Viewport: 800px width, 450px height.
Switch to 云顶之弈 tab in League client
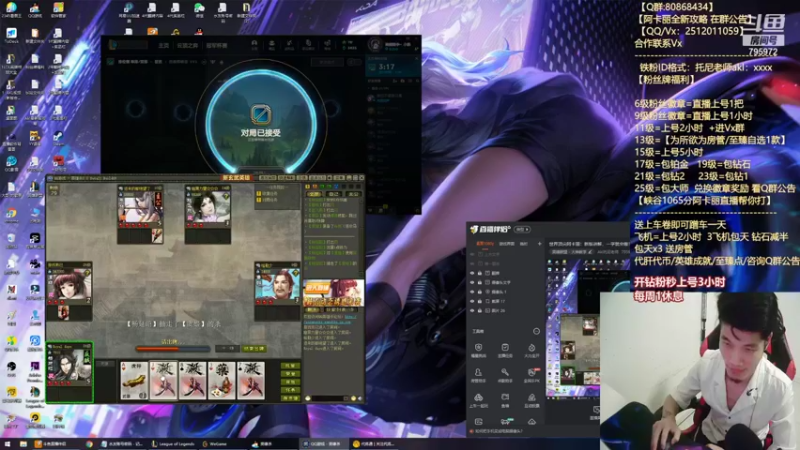(187, 45)
